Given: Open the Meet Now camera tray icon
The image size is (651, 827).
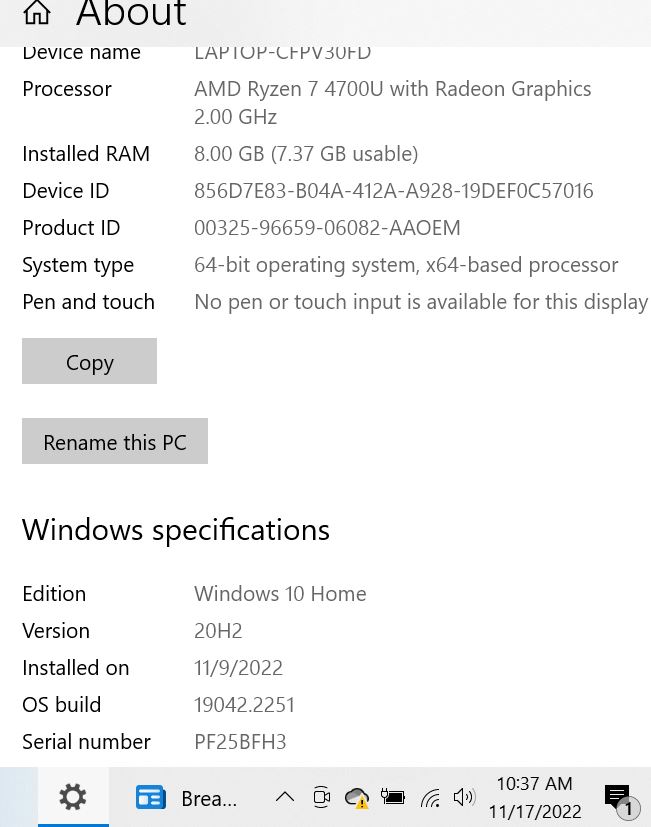Looking at the screenshot, I should (x=321, y=797).
